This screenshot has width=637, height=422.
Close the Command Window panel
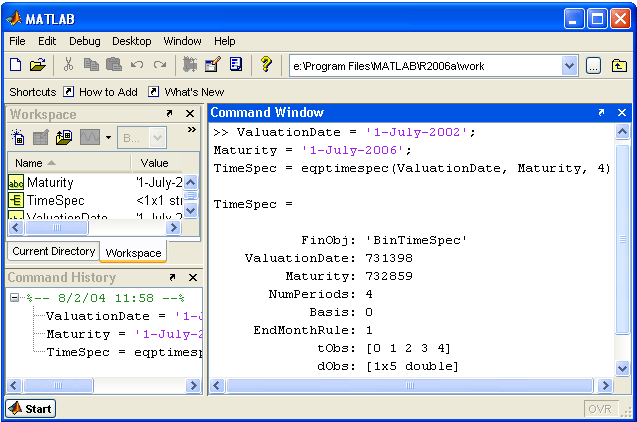point(622,113)
